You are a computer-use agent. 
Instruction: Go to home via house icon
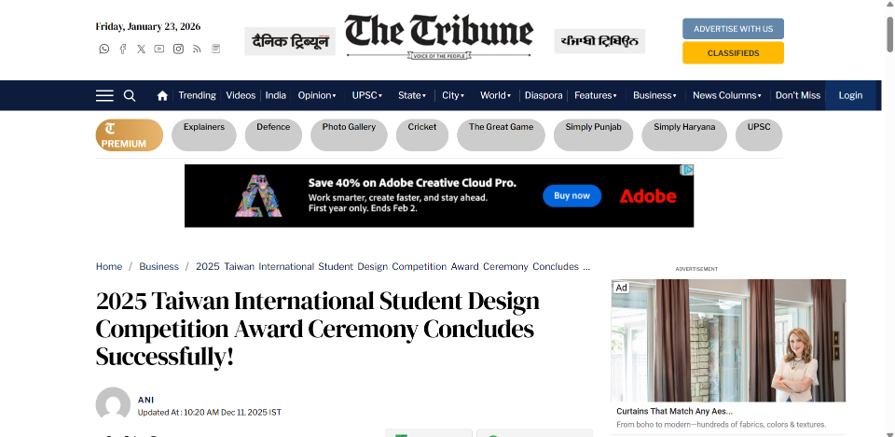162,96
